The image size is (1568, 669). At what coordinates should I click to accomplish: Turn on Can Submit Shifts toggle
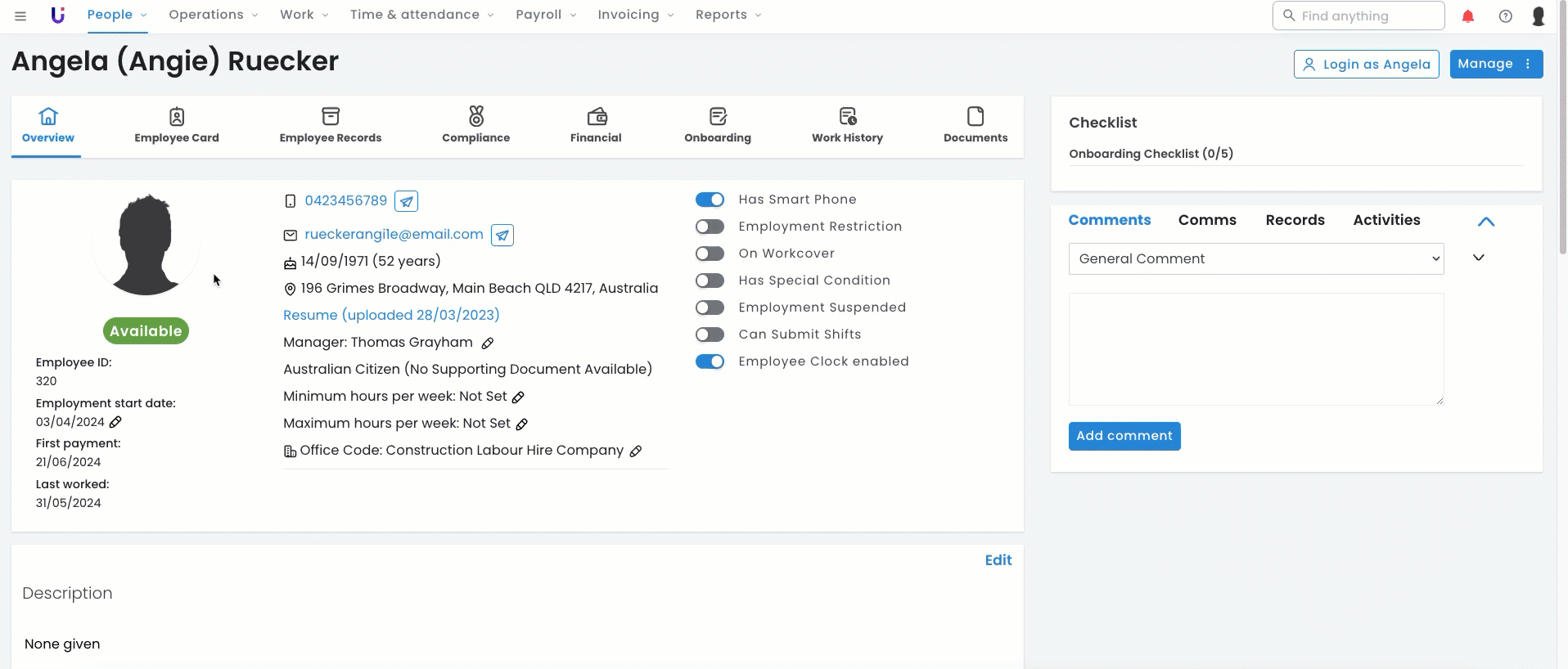pos(710,334)
